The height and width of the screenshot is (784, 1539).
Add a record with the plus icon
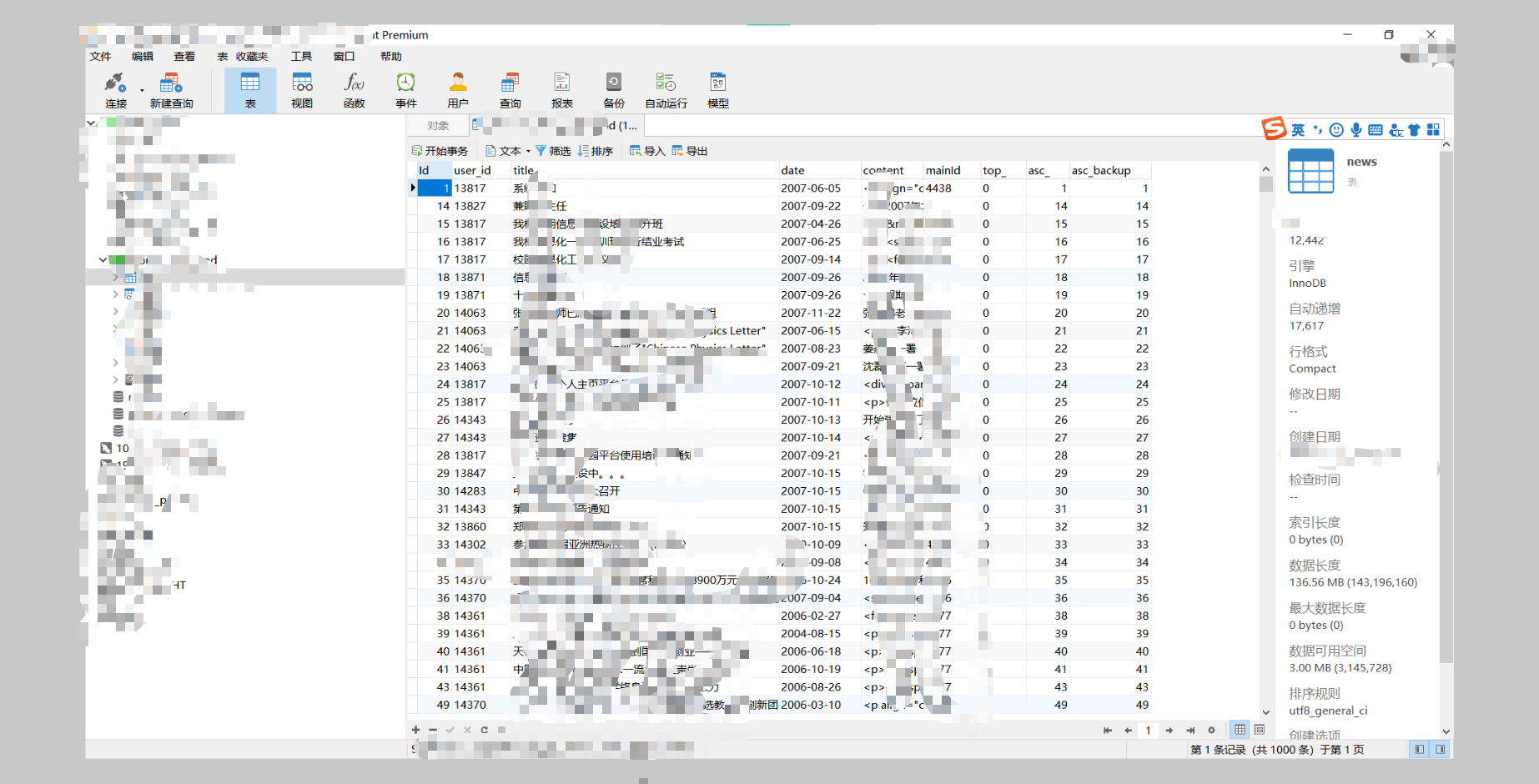[x=415, y=730]
